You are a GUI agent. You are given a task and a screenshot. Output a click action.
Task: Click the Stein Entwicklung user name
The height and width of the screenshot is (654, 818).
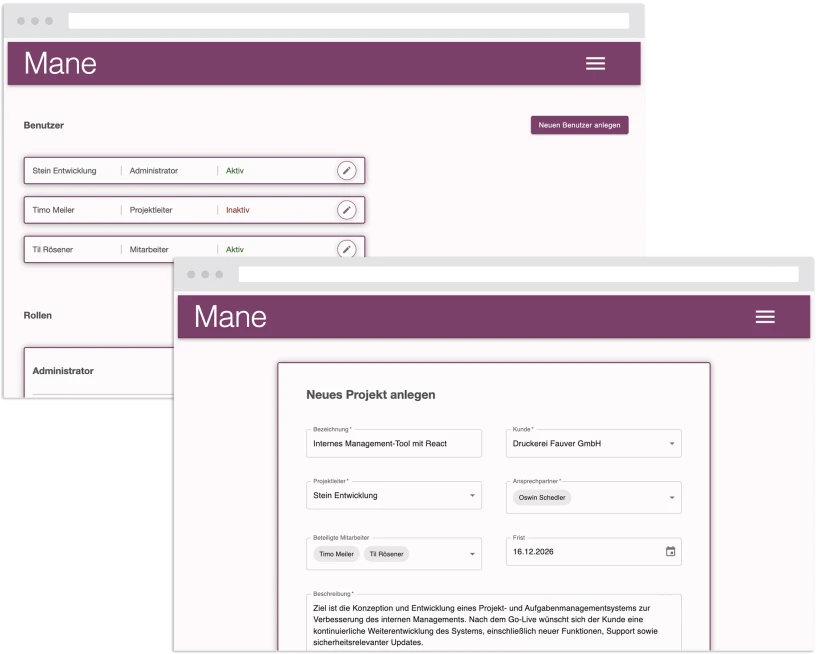[64, 171]
